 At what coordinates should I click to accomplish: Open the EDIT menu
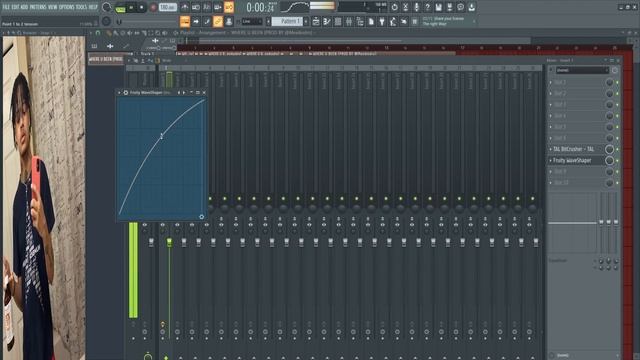click(x=15, y=7)
